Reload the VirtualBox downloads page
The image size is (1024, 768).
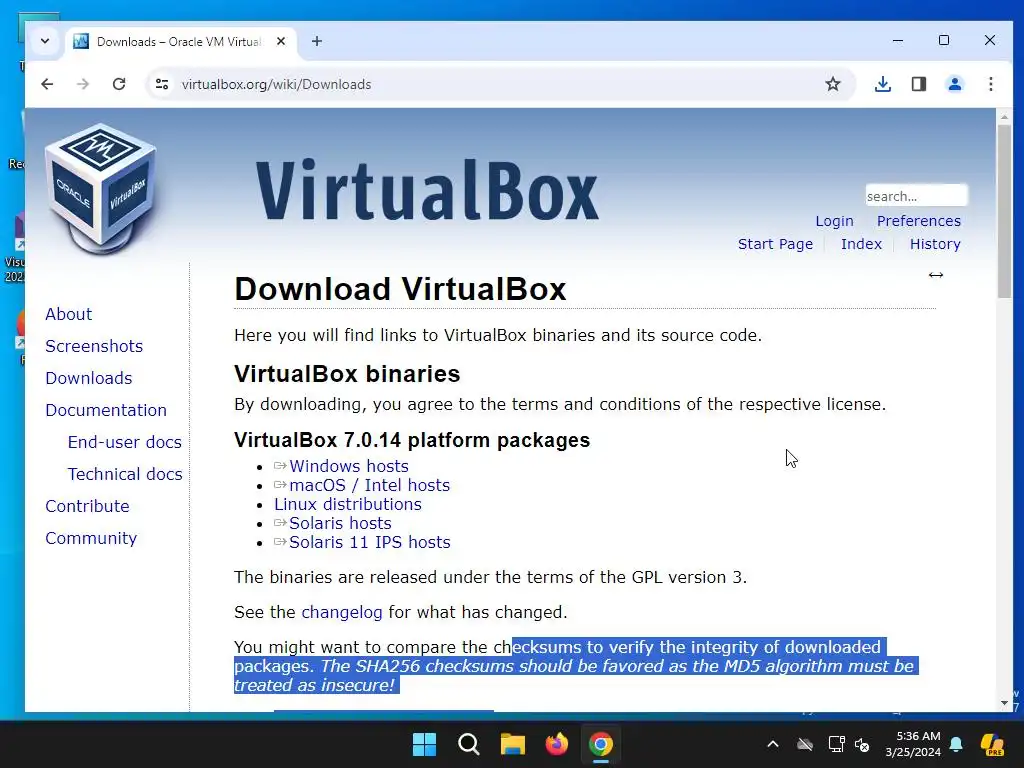point(119,84)
